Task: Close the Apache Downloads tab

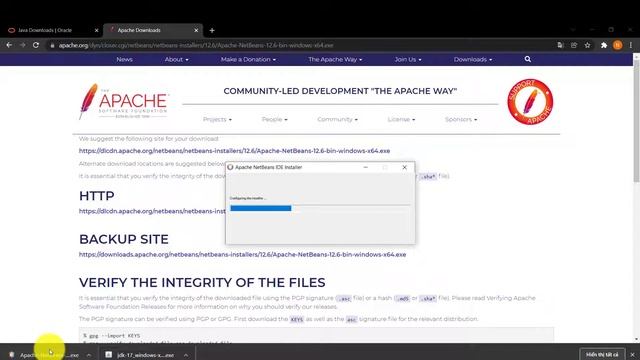Action: (196, 30)
